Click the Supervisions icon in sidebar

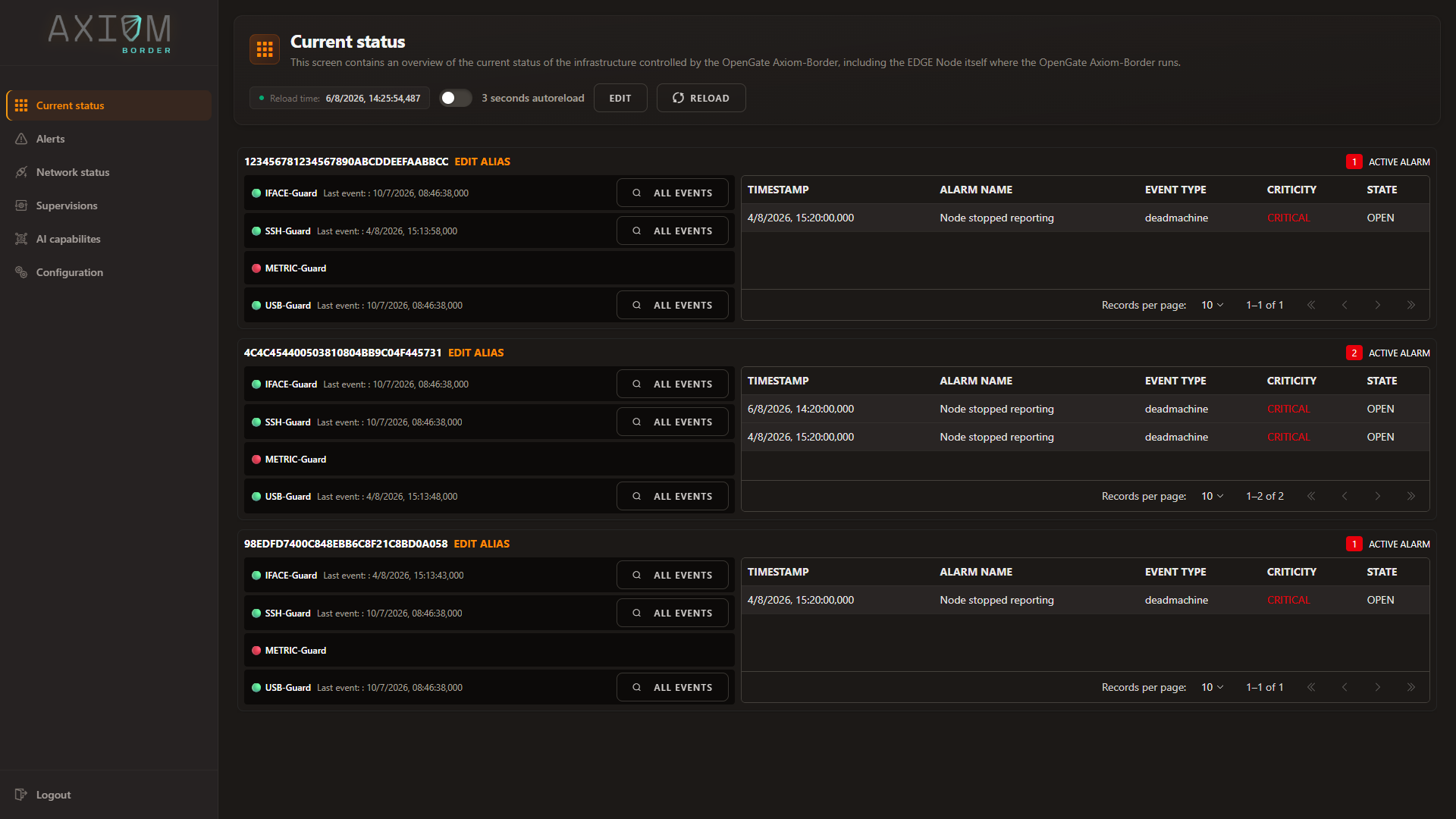click(x=21, y=206)
